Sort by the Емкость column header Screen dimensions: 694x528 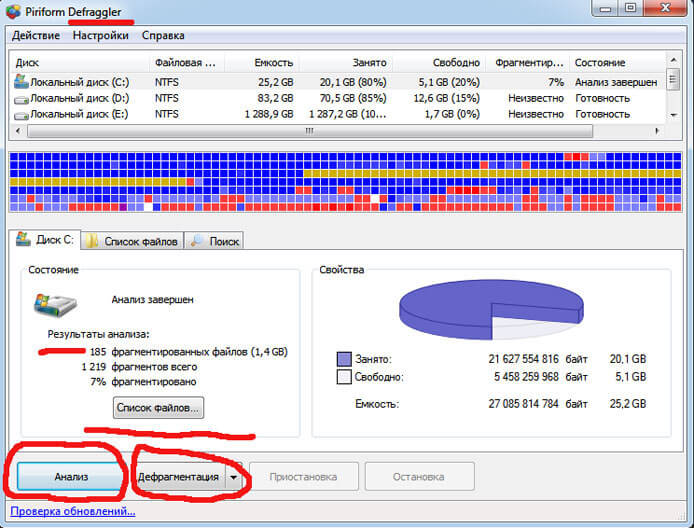(262, 63)
